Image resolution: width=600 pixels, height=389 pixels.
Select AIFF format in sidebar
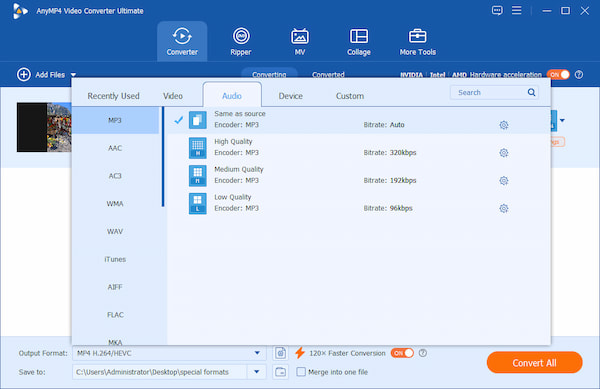click(115, 287)
